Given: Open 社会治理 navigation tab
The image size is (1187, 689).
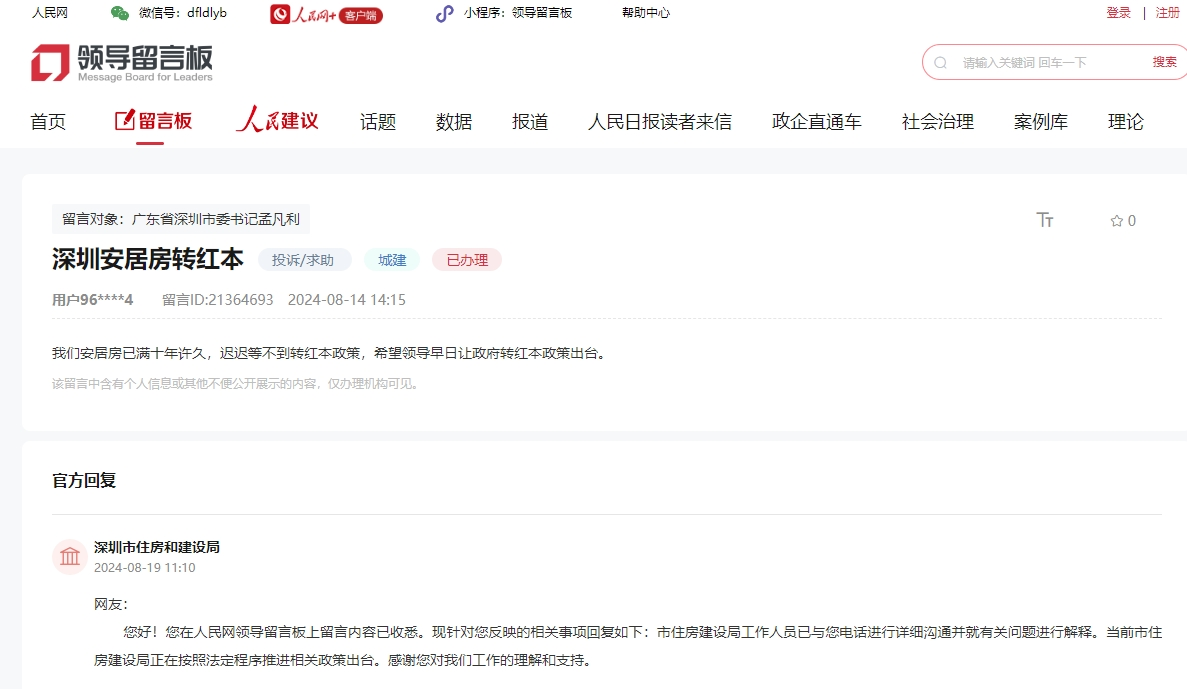Looking at the screenshot, I should coord(937,122).
